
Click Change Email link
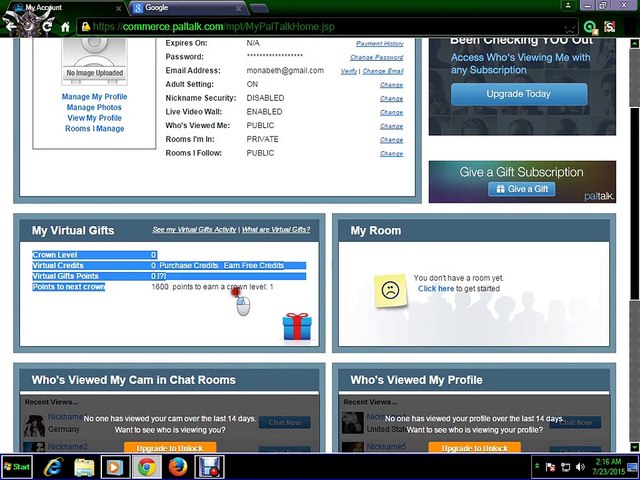tap(383, 71)
